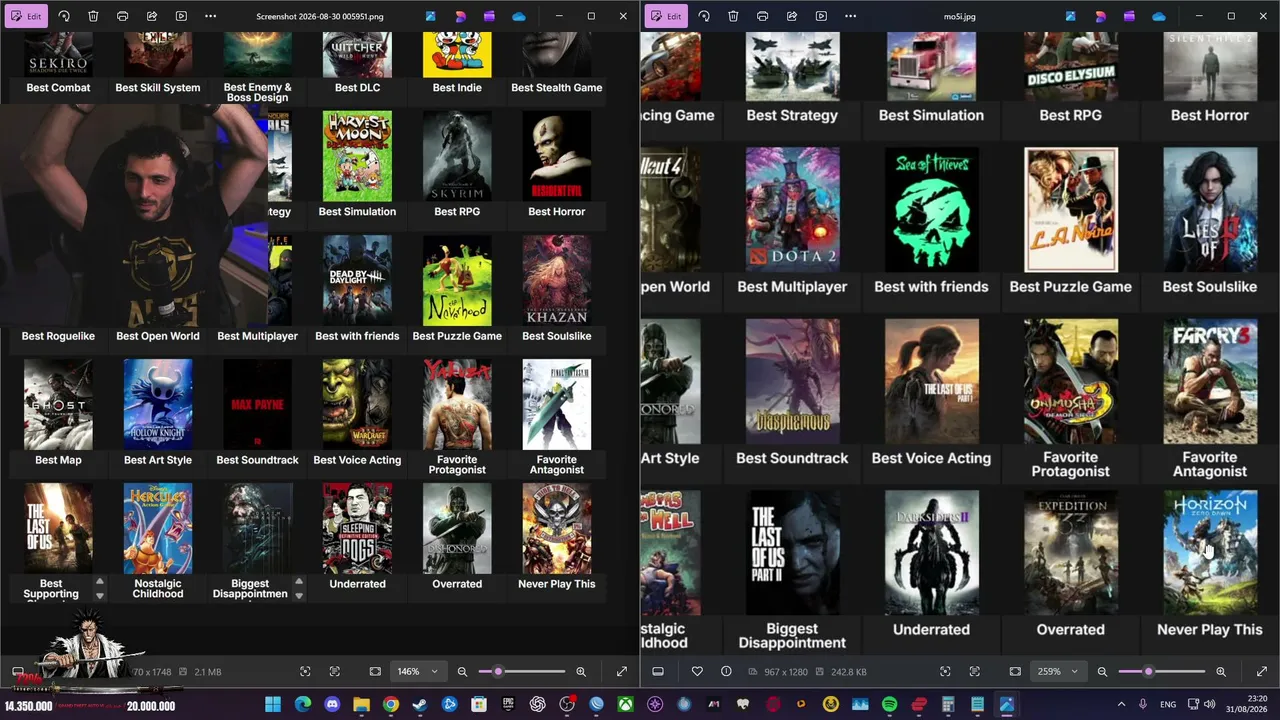Zoom out in the Screenshot png window
Viewport: 1280px width, 720px height.
pos(462,672)
